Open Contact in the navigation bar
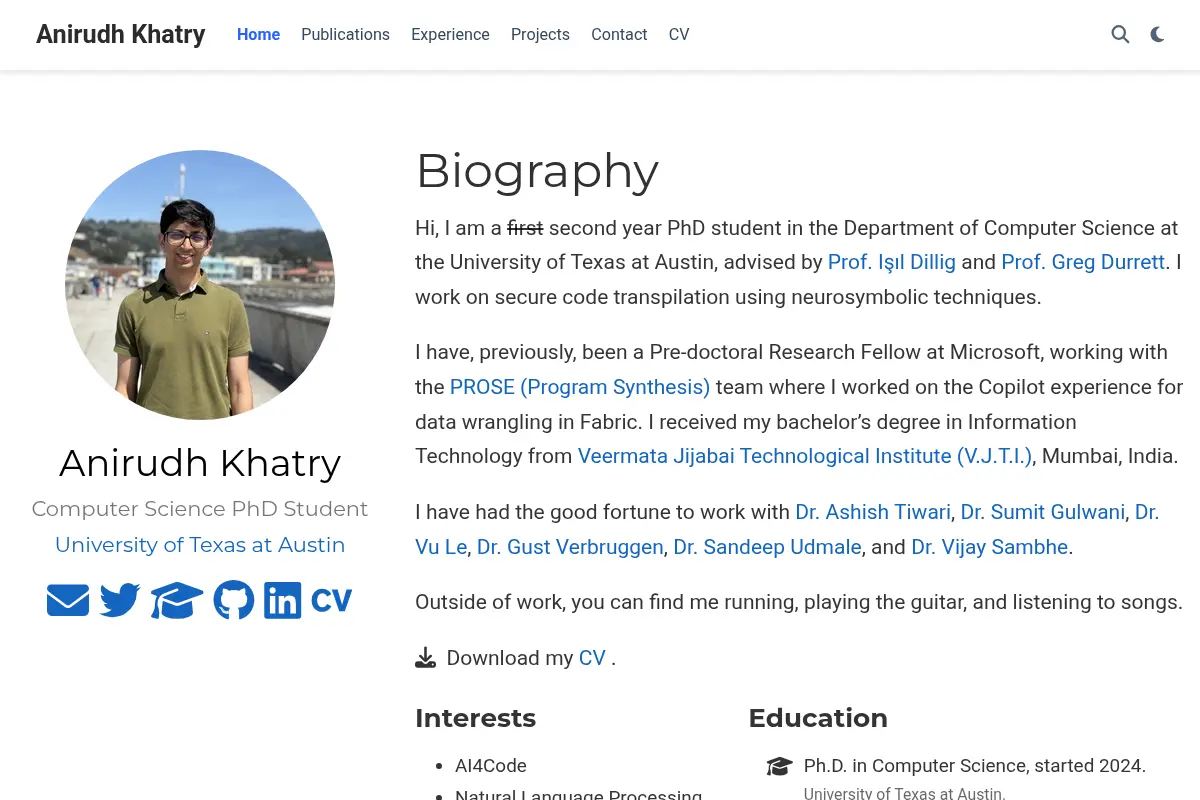This screenshot has height=800, width=1200. point(619,35)
